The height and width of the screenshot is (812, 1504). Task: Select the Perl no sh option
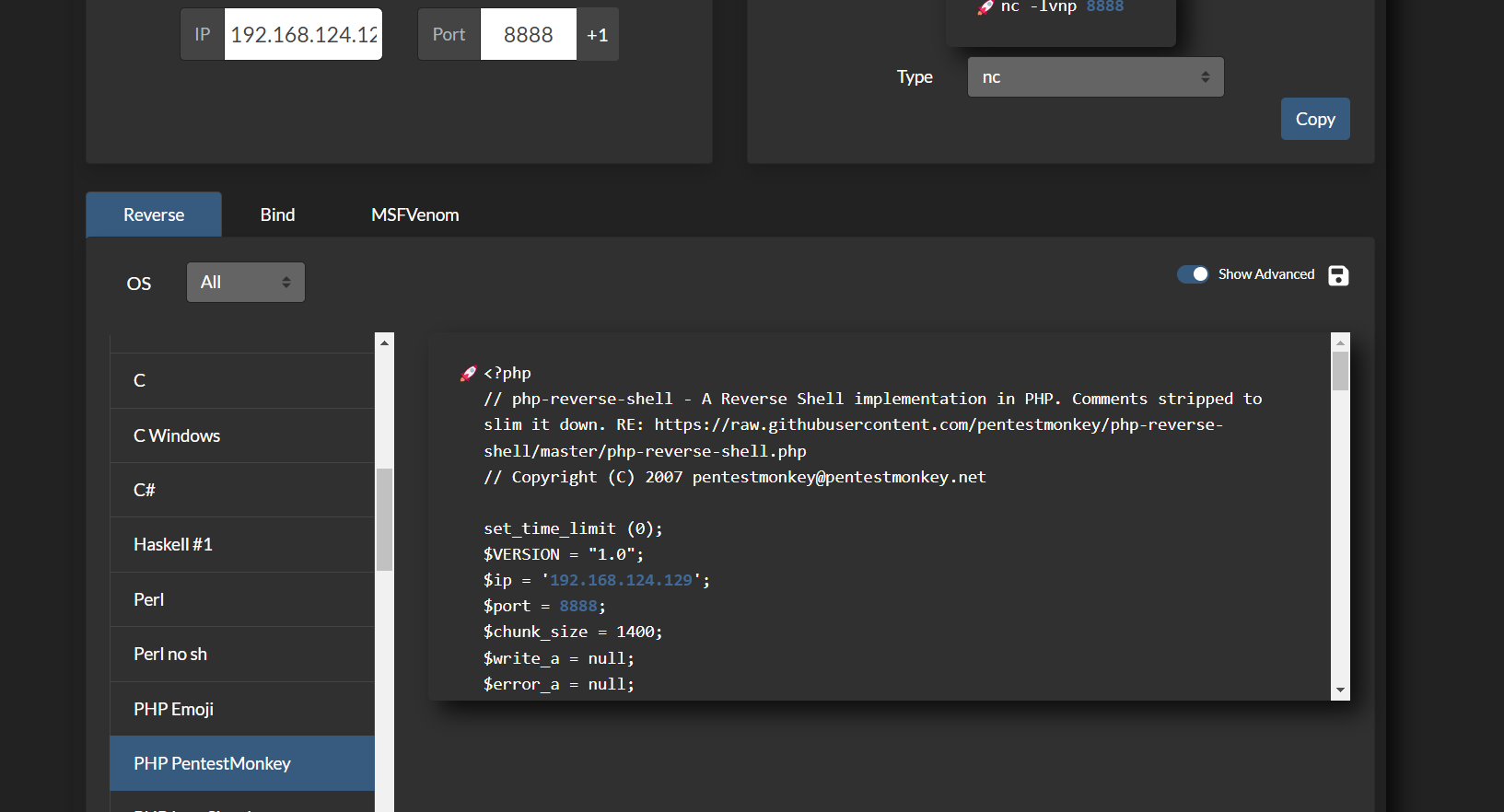[x=242, y=654]
